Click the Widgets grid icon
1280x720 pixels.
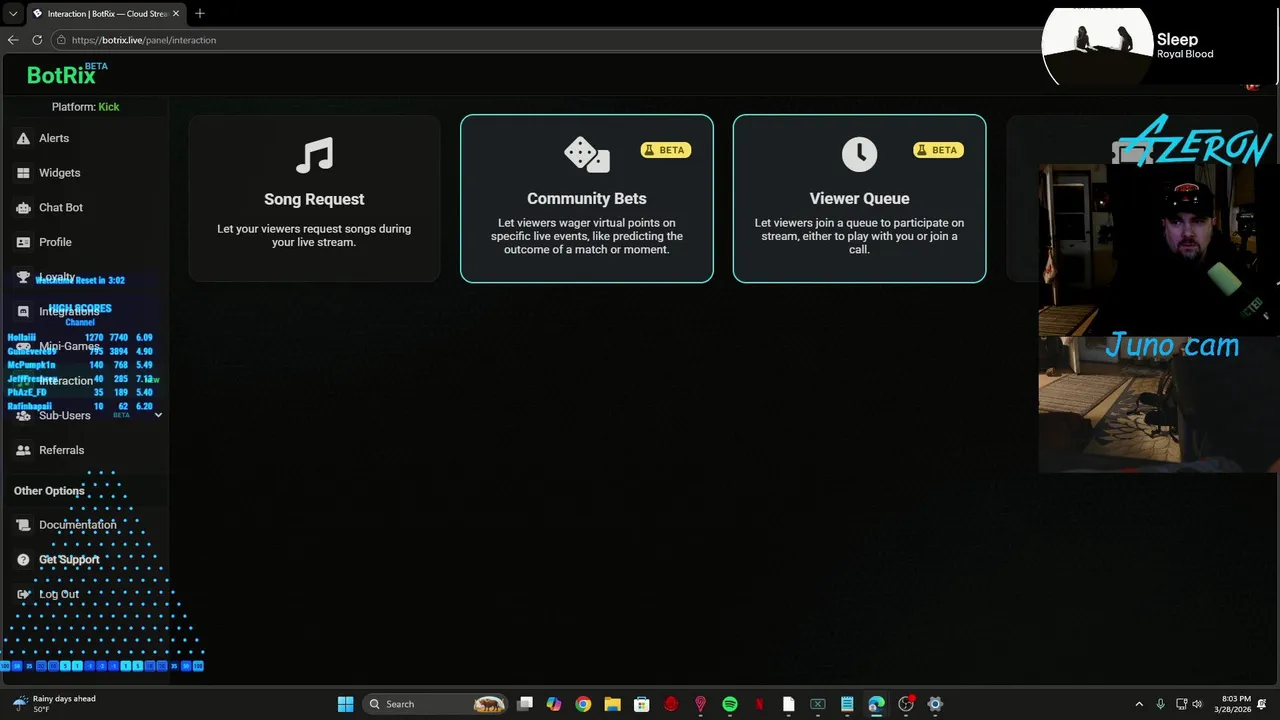[x=23, y=173]
